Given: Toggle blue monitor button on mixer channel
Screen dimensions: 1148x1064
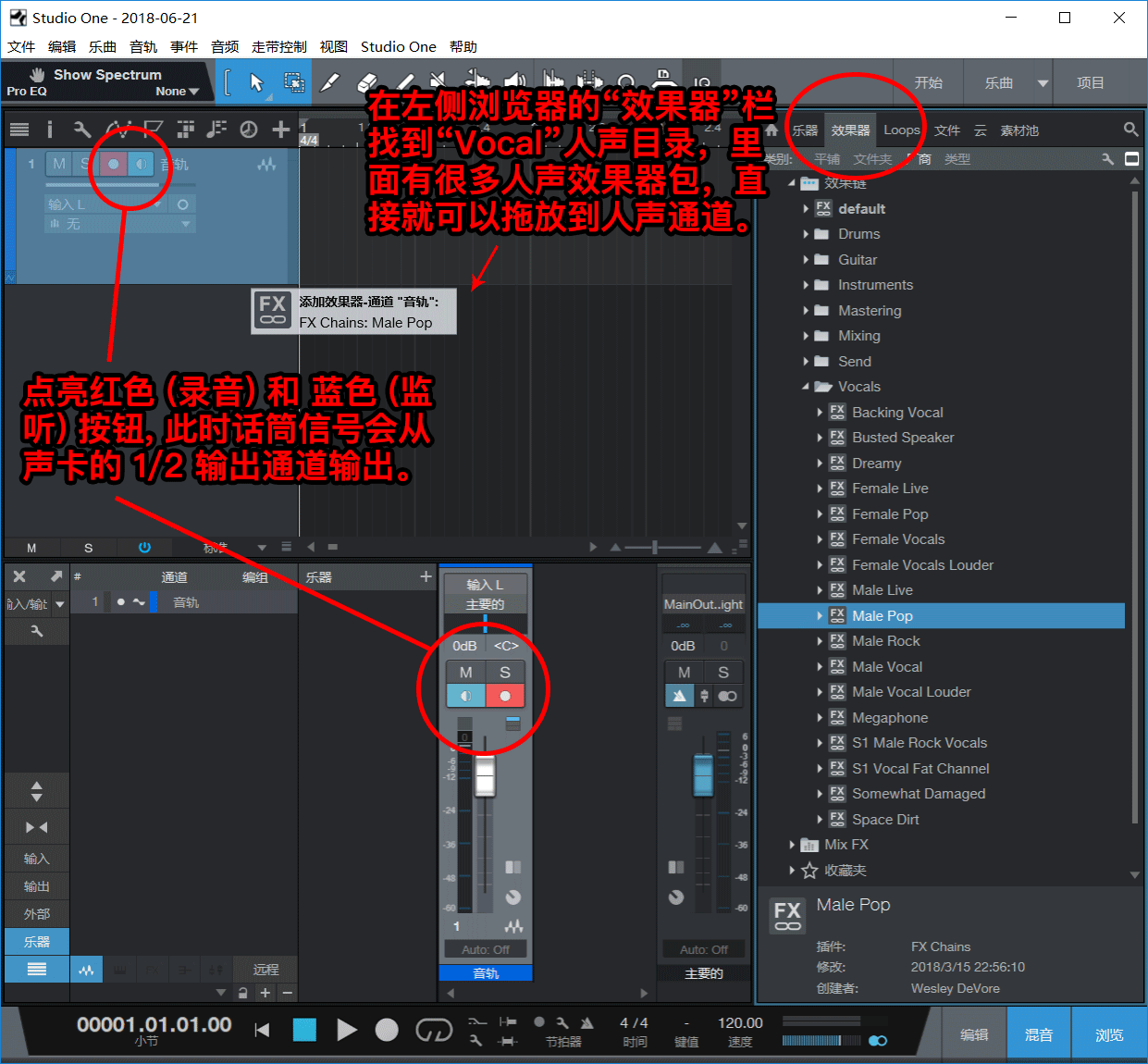Looking at the screenshot, I should [466, 696].
